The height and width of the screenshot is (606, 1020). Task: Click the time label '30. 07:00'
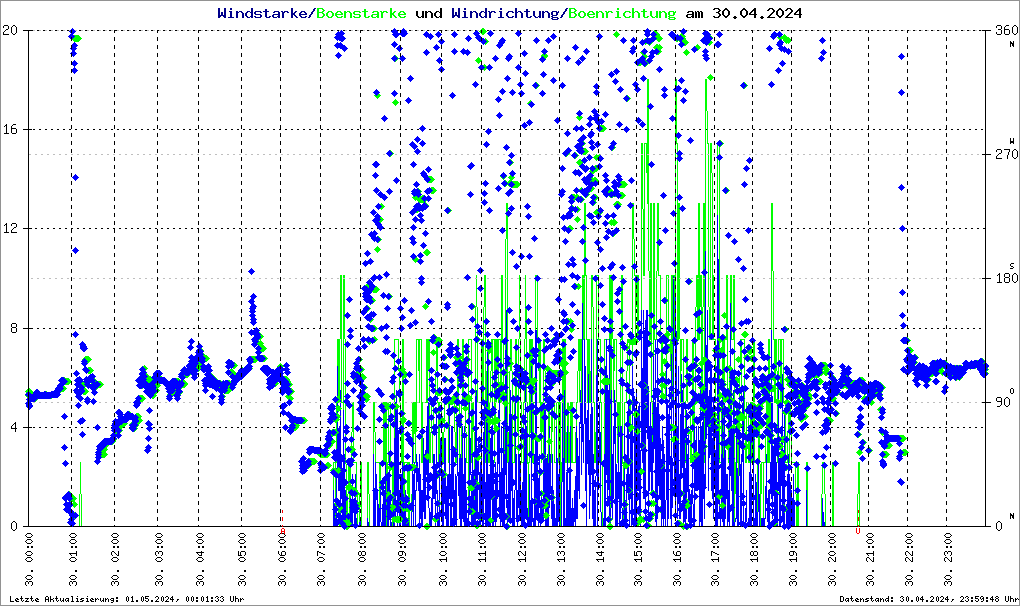tap(321, 559)
